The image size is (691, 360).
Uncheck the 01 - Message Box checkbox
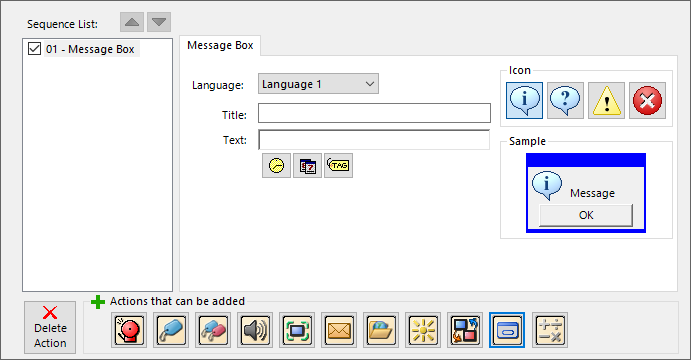[34, 48]
